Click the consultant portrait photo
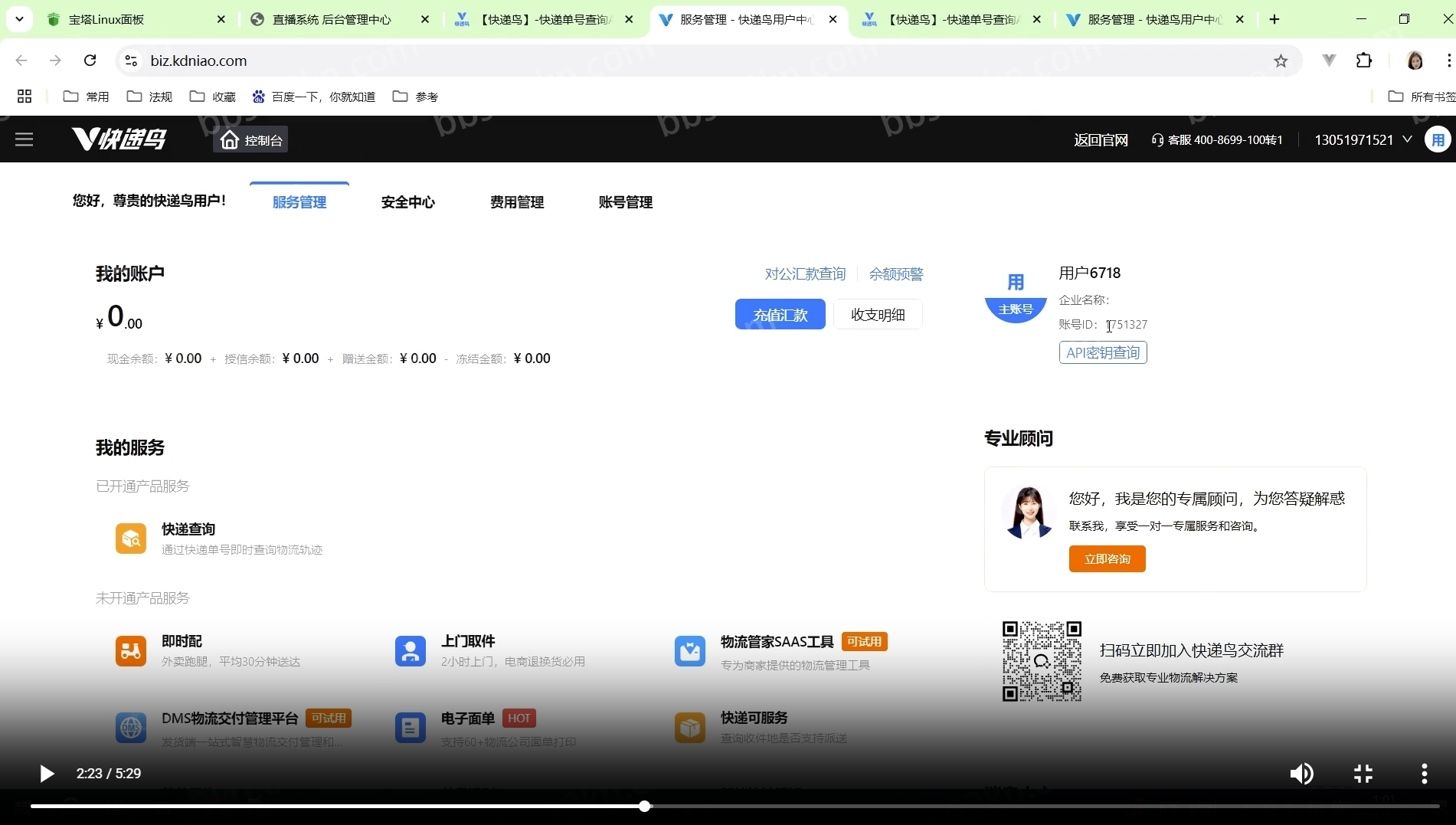 (x=1028, y=512)
